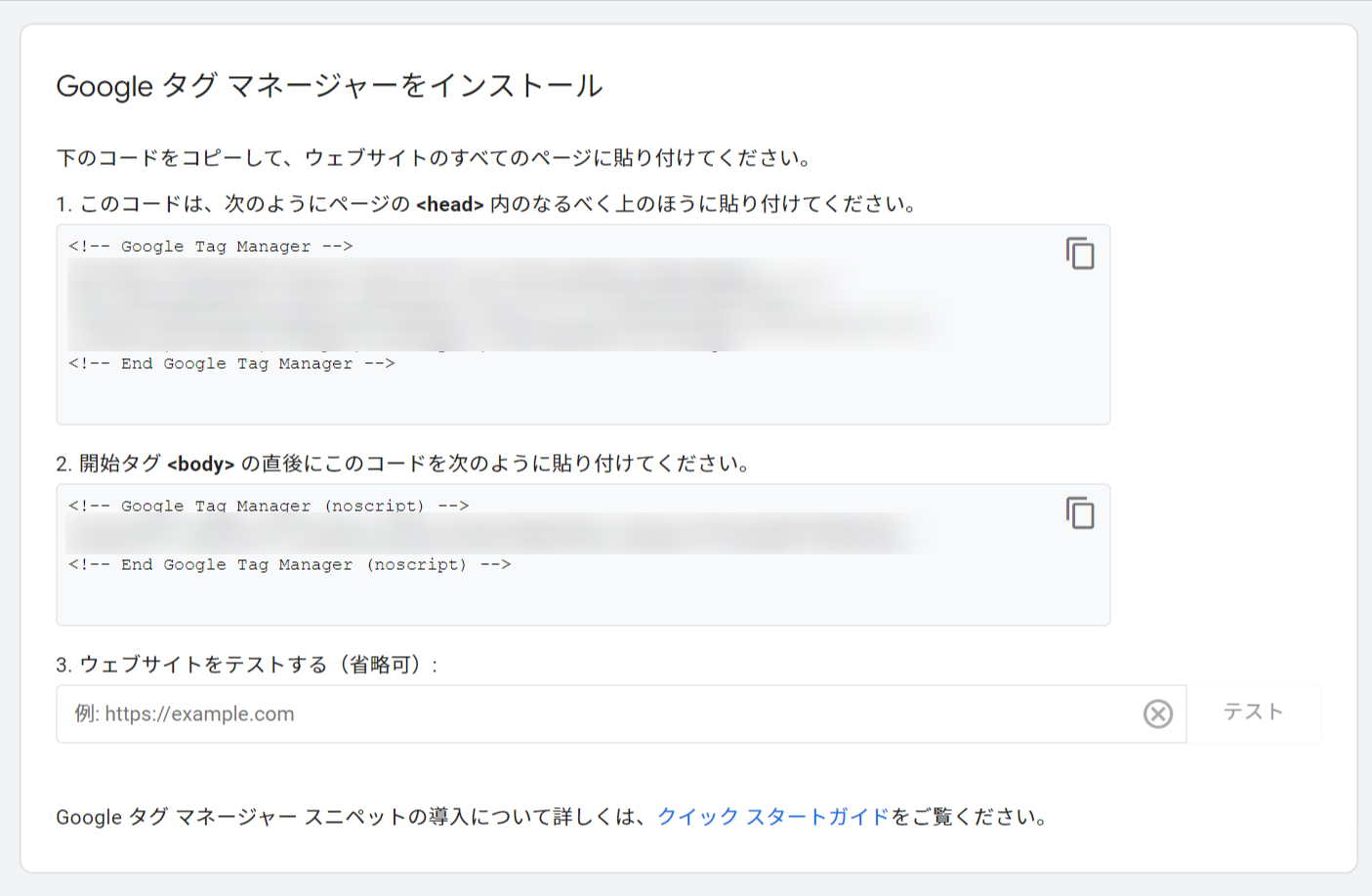Click step 1 <head> instruction text
Screen dimensions: 1372x896
487,204
